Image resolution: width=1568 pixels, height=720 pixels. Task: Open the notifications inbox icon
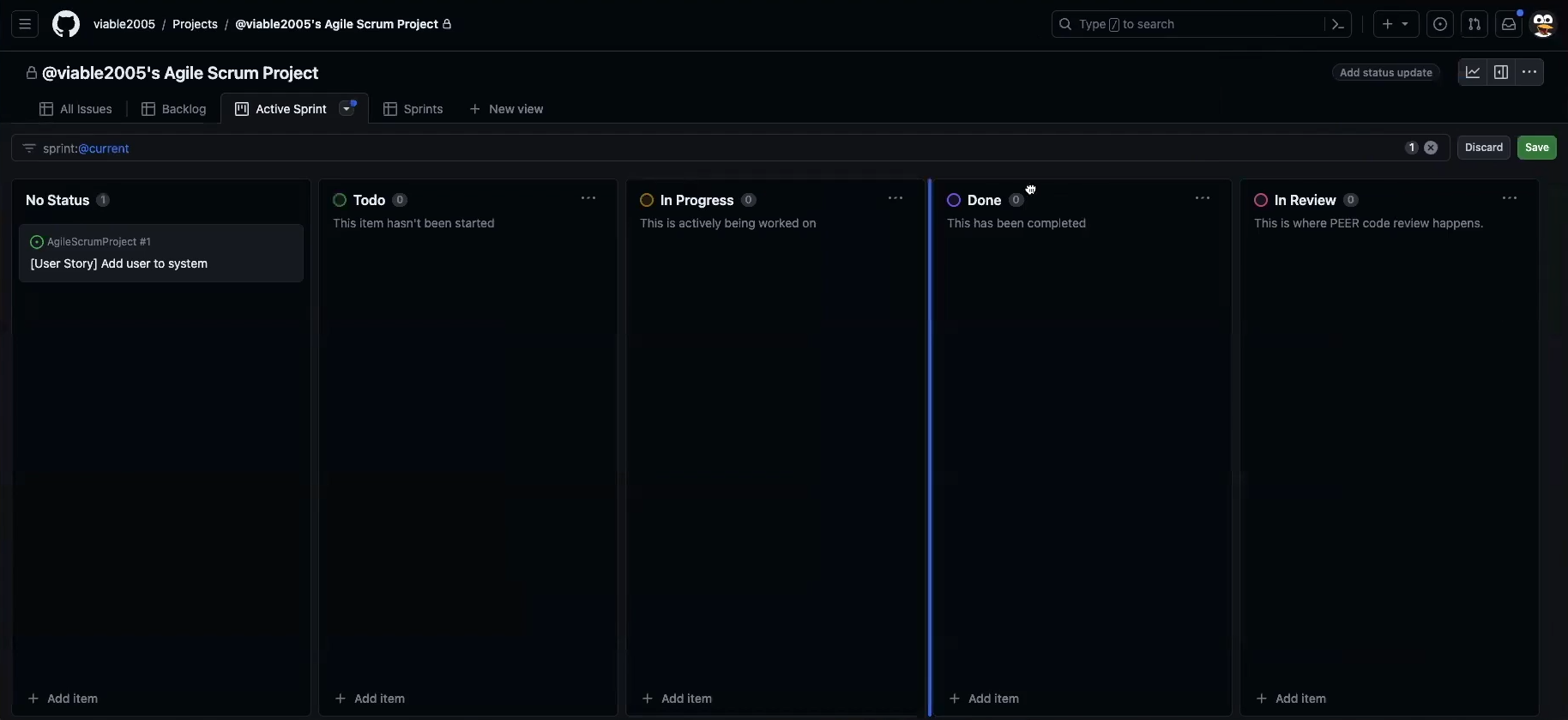(1509, 24)
